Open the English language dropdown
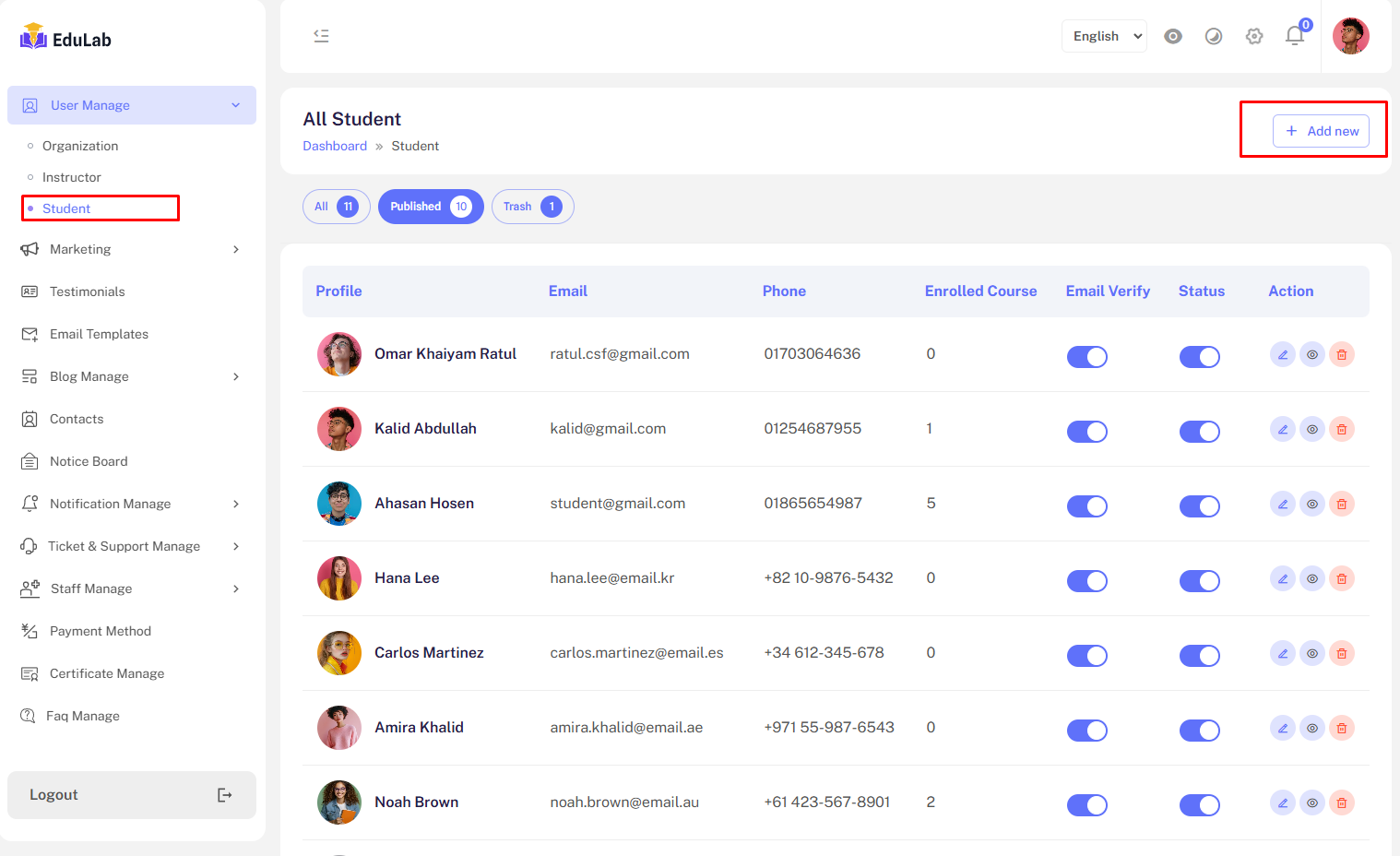1400x856 pixels. pyautogui.click(x=1104, y=36)
